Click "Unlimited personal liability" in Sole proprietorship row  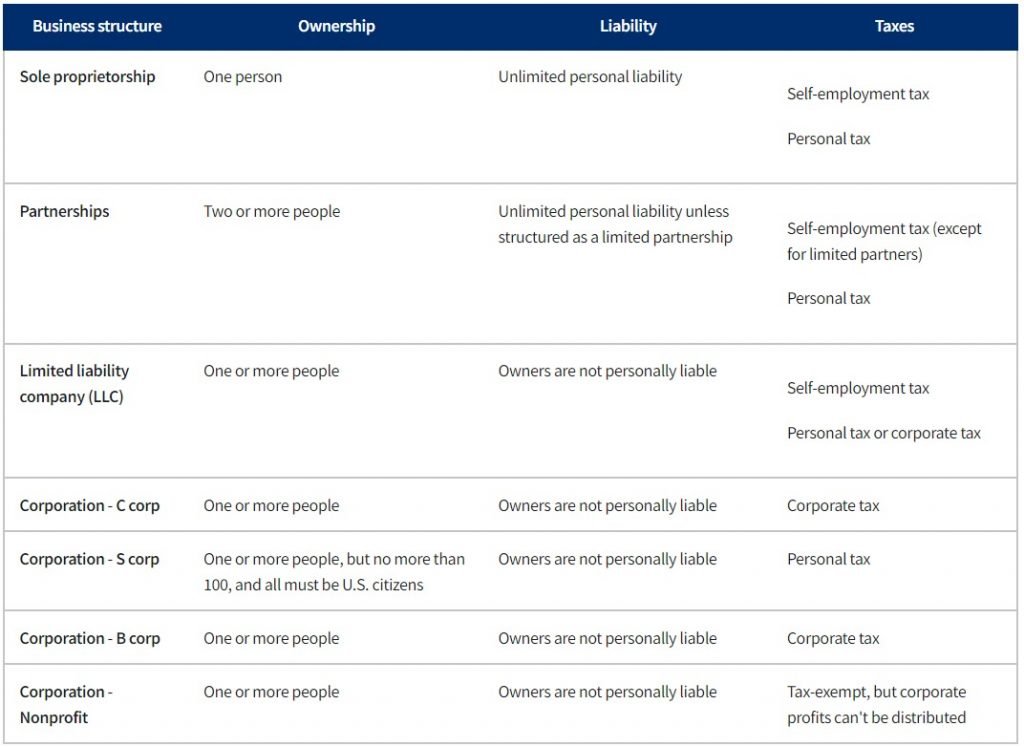[x=590, y=77]
